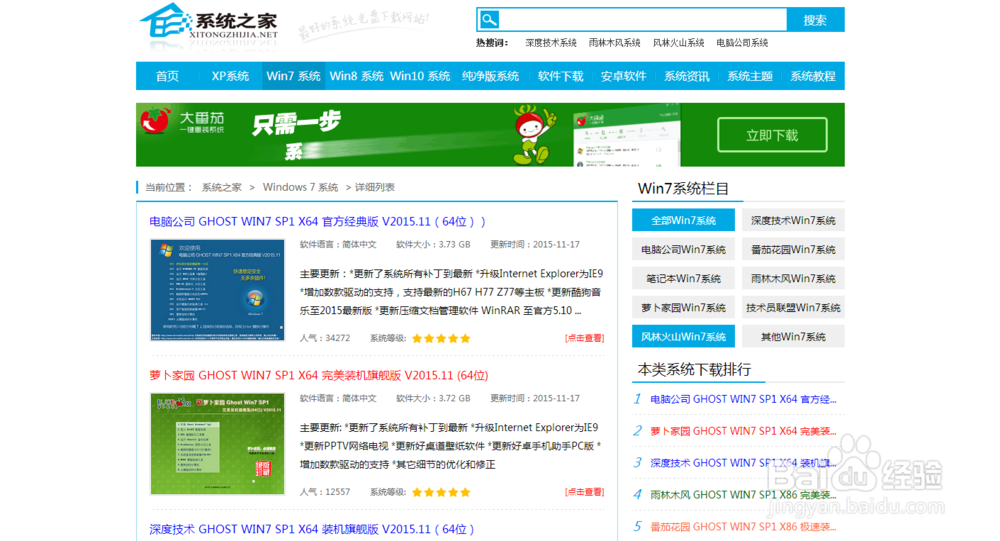Open 深度技术 GHOST WIN7 装机旗舰版 title
This screenshot has width=1000, height=541.
point(312,529)
